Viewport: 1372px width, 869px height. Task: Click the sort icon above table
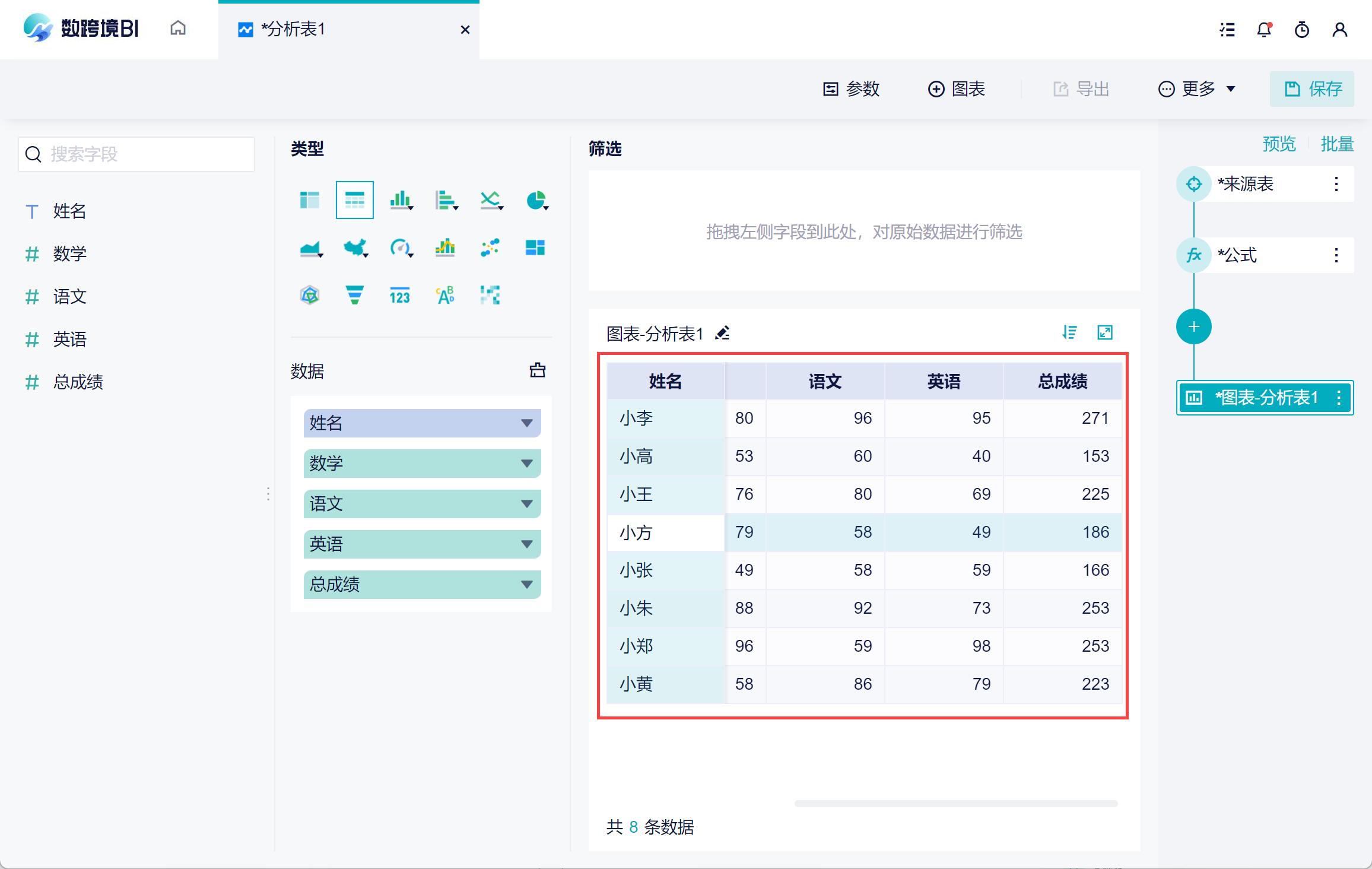(1069, 332)
